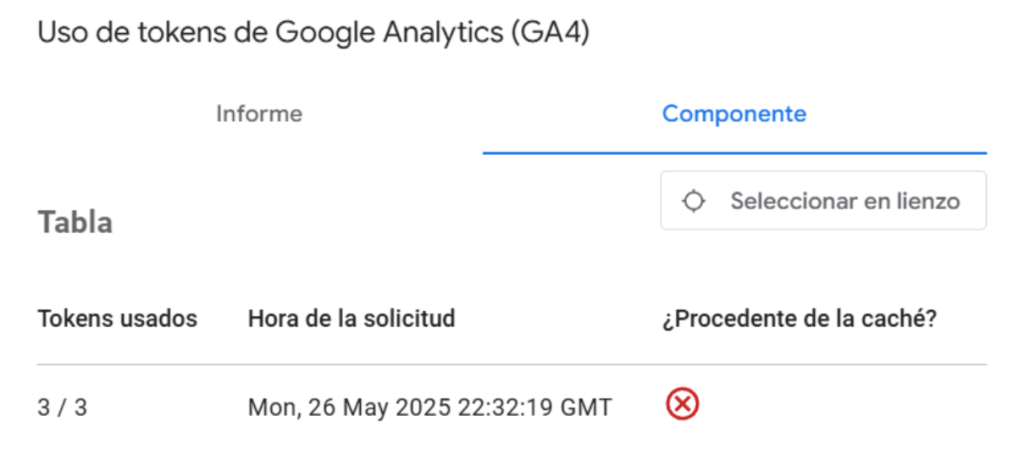
Task: Select the 3 / 3 tokens value
Action: (62, 408)
